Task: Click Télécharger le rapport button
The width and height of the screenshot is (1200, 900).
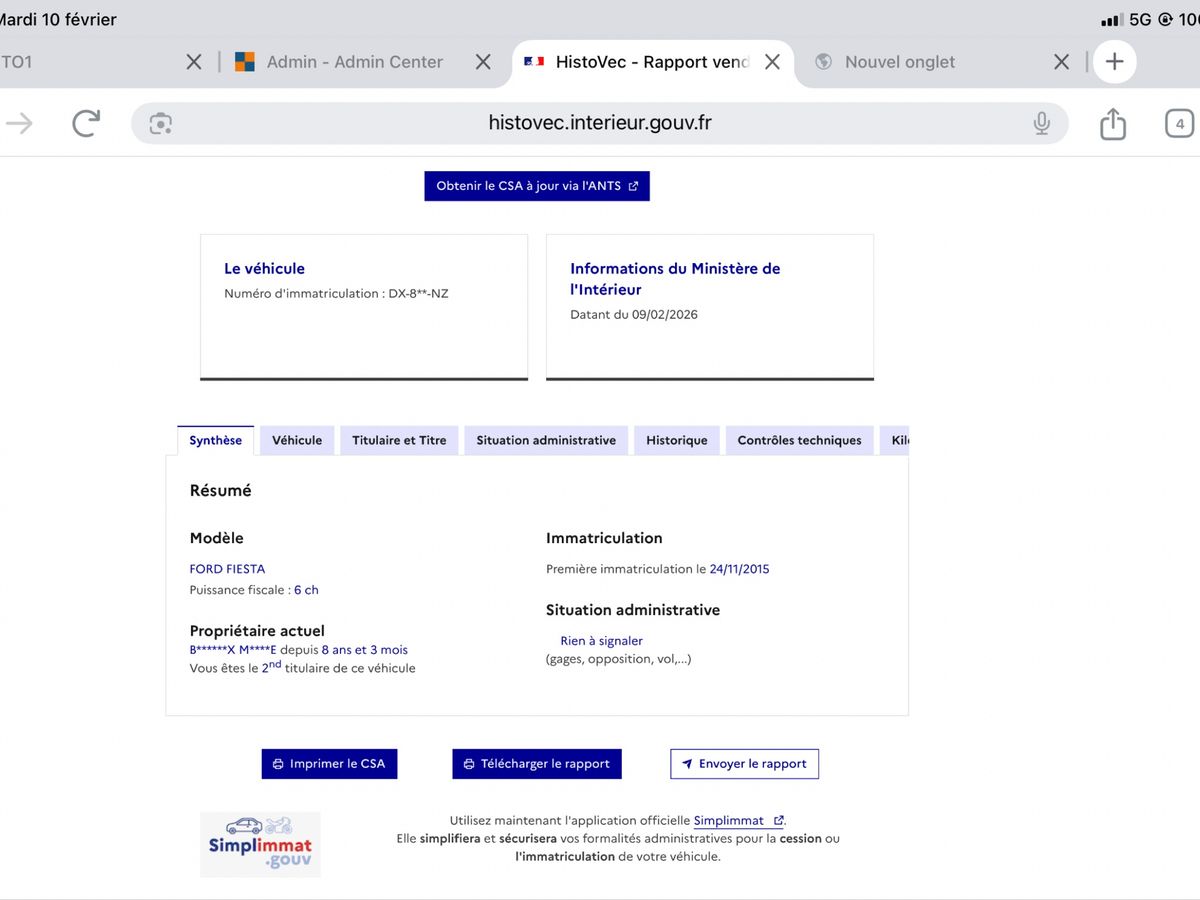Action: point(537,764)
